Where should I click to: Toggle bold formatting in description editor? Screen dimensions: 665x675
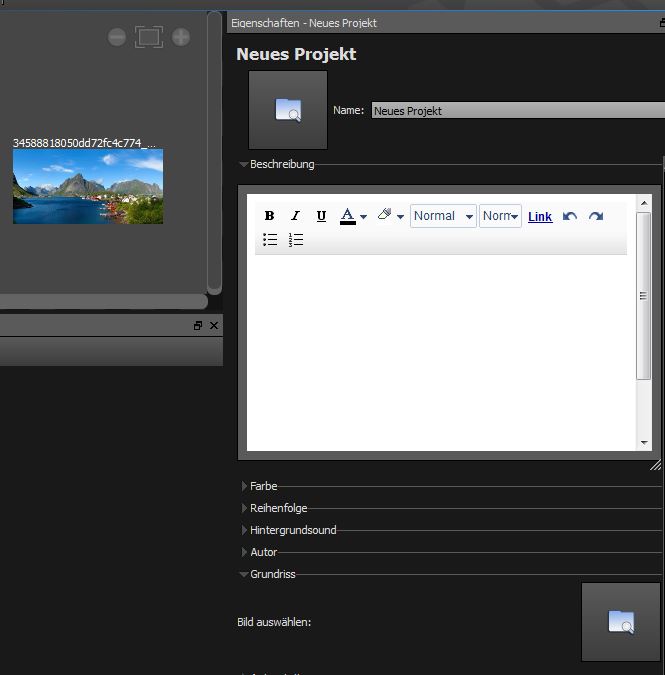pyautogui.click(x=269, y=216)
